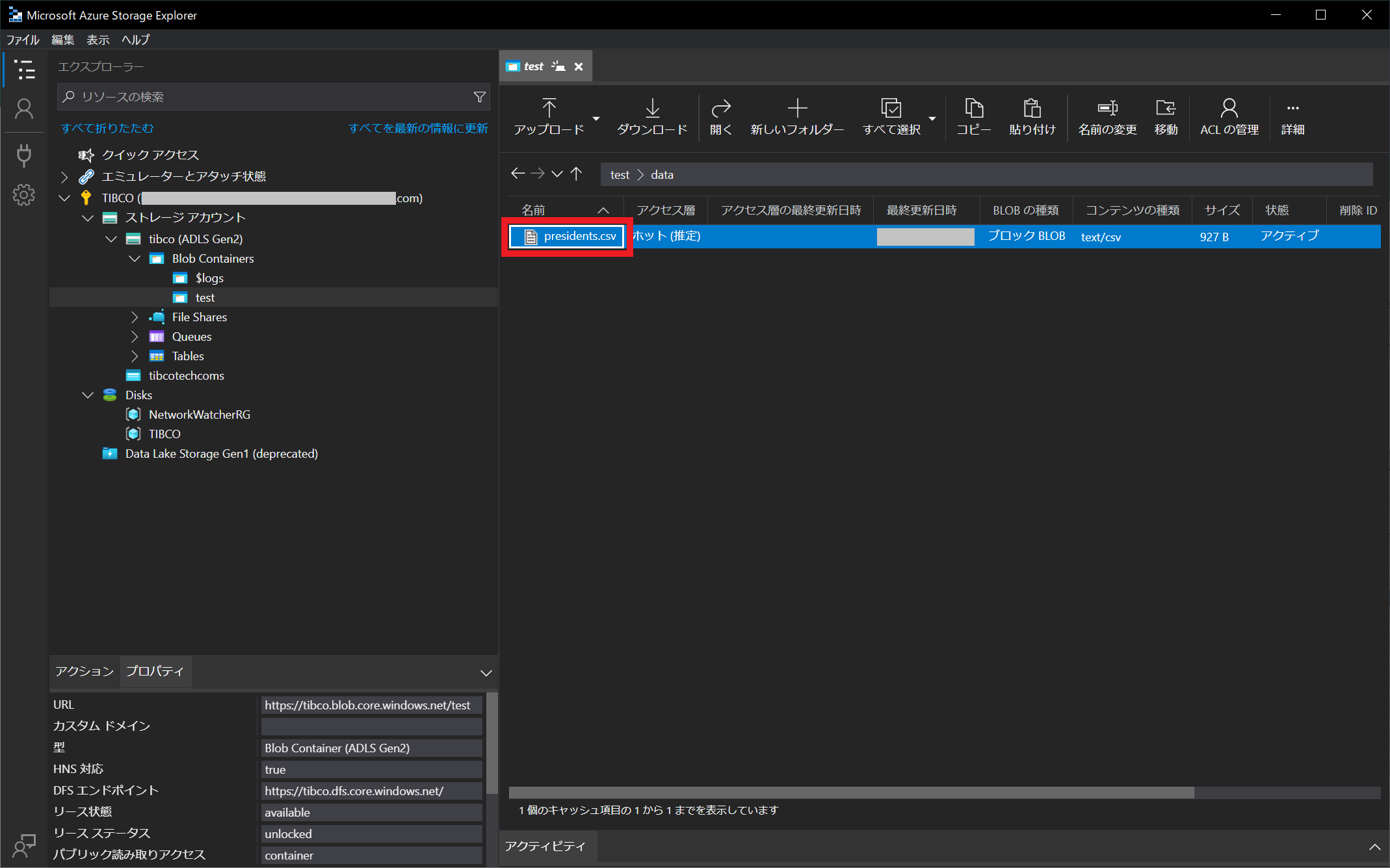1390x868 pixels.
Task: Sort by 名前 column header
Action: point(534,210)
